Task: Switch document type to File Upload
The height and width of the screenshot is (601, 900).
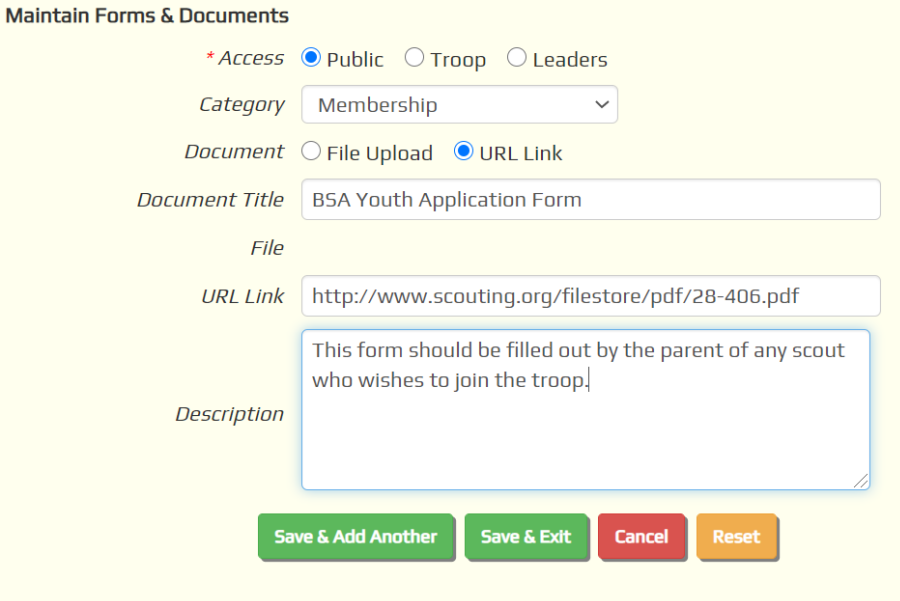Action: (311, 151)
